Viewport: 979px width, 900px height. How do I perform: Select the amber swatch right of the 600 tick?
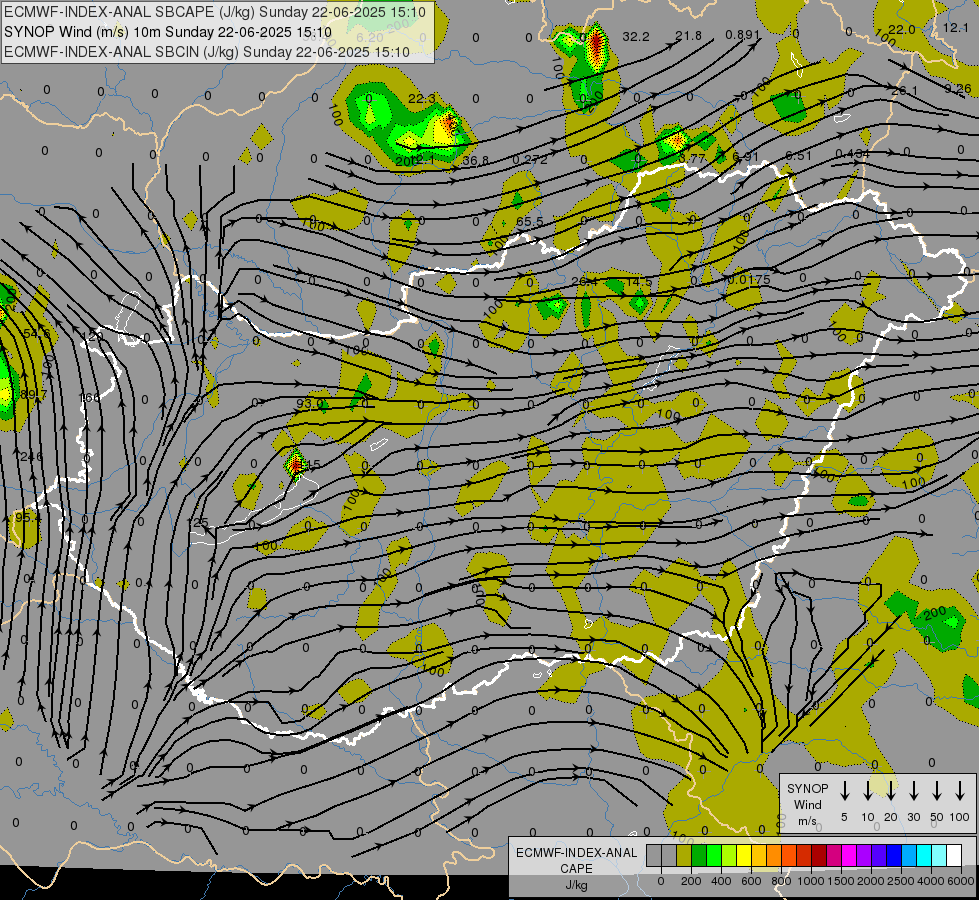click(x=759, y=855)
